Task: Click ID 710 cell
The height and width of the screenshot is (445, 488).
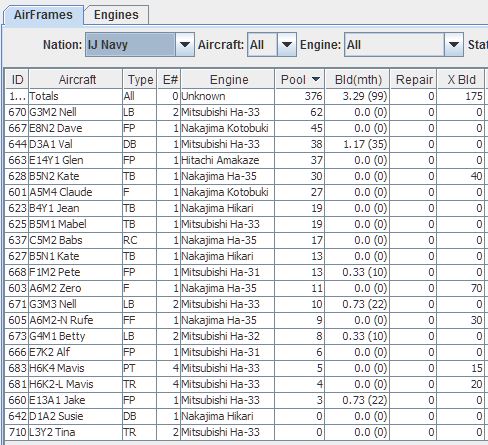Action: 17,432
